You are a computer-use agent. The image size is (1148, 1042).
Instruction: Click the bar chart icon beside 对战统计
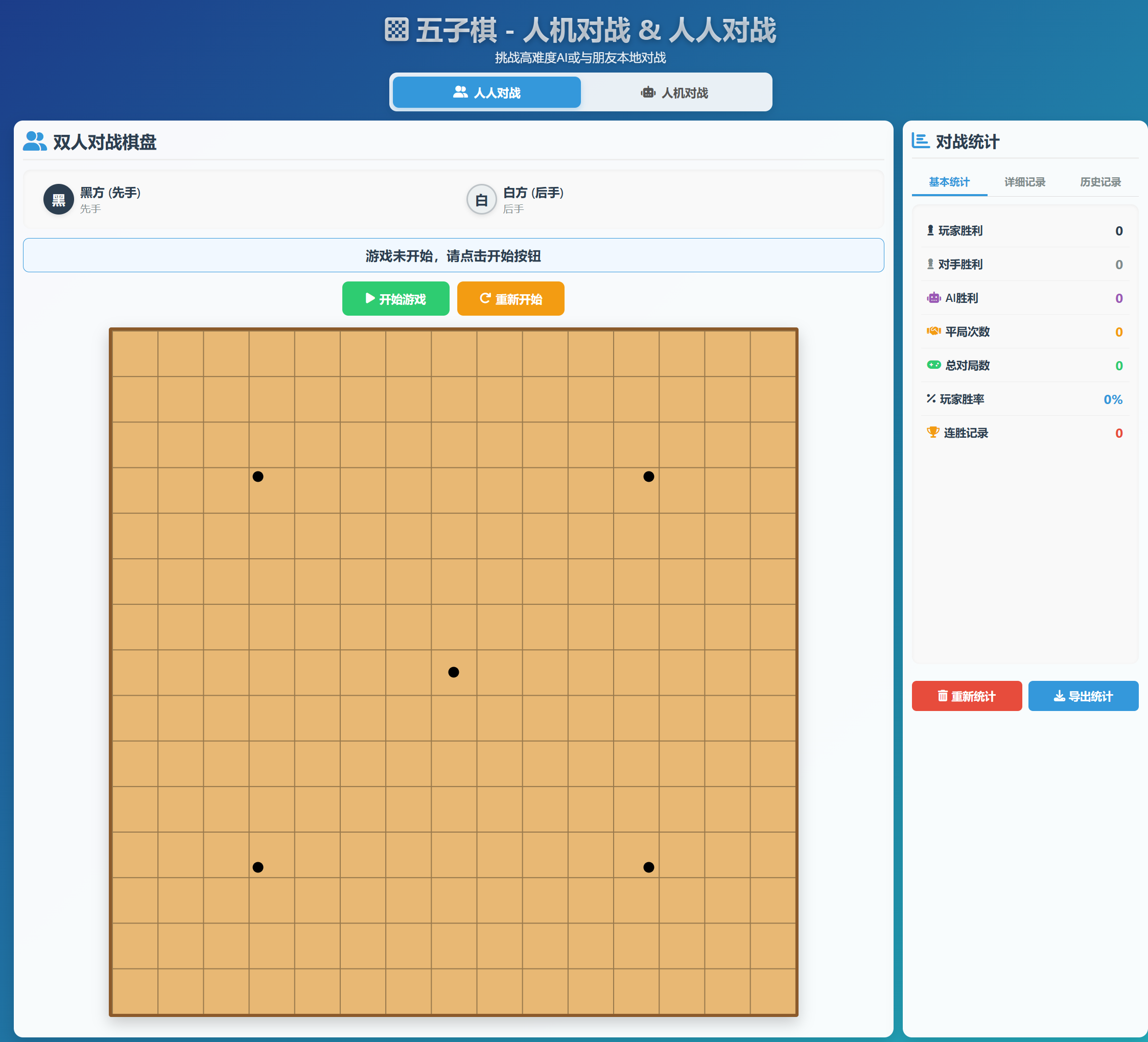[921, 141]
